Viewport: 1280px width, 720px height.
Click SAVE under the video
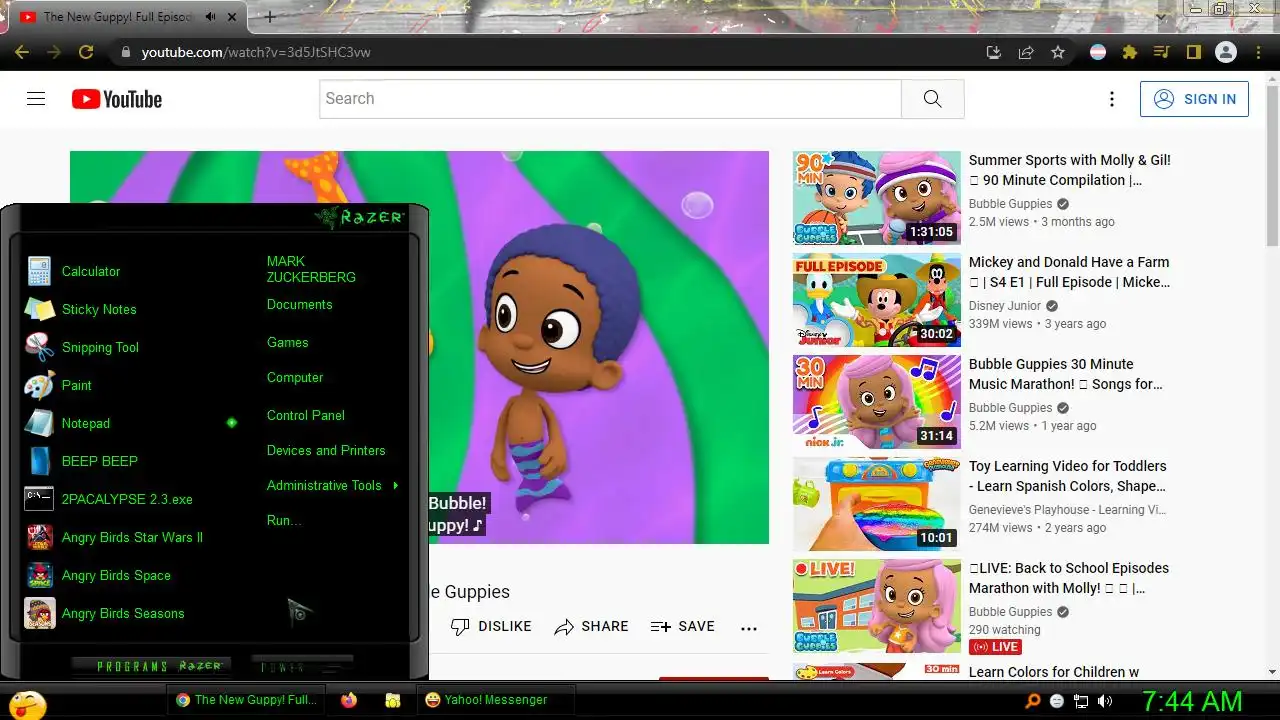[x=683, y=626]
